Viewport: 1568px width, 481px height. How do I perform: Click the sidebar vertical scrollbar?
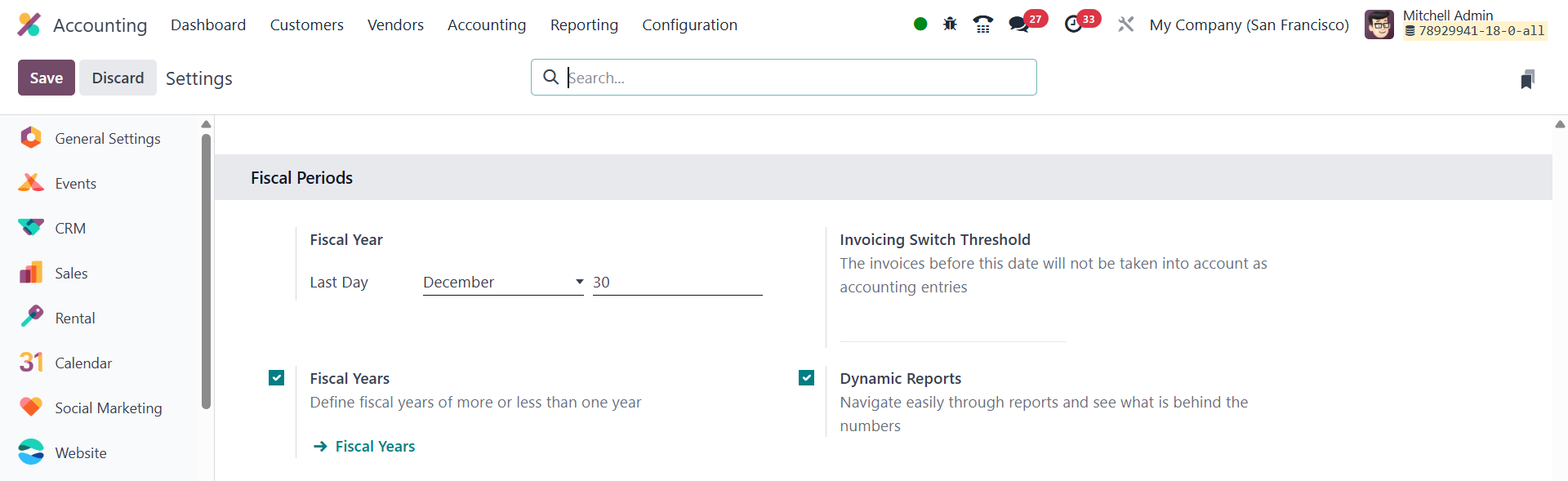pyautogui.click(x=206, y=269)
